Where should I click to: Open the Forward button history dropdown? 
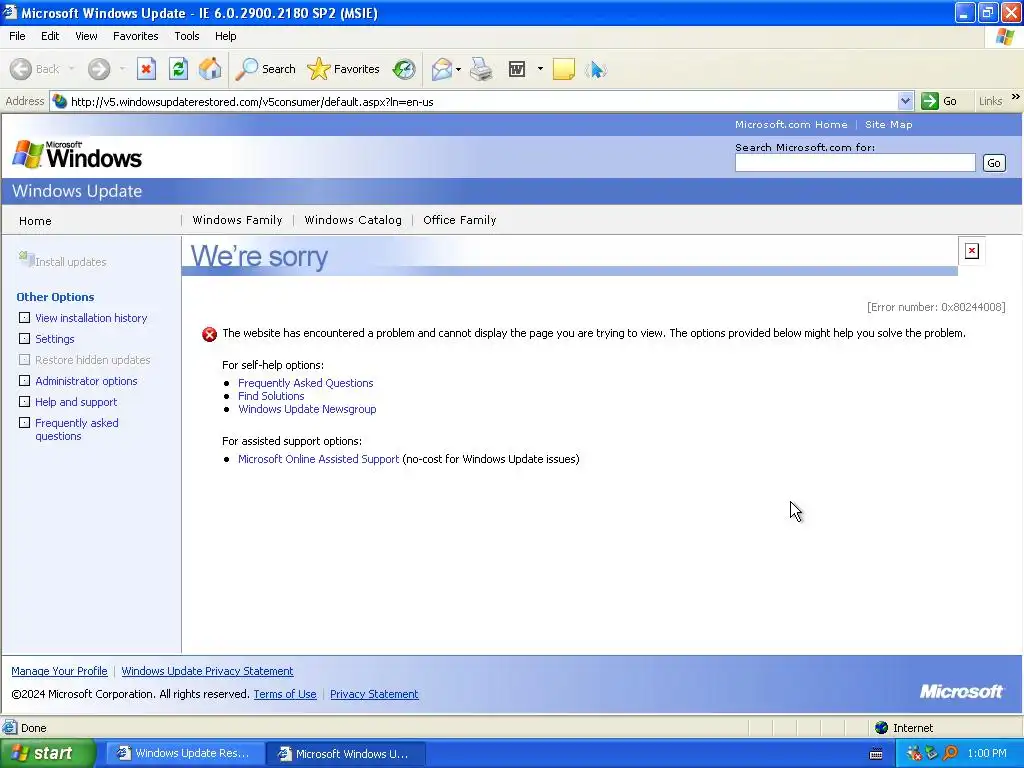tap(122, 69)
